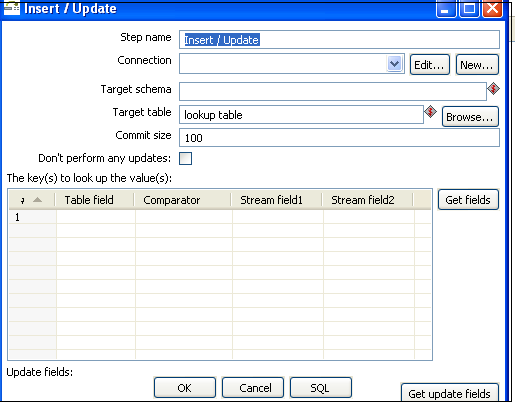Click the Comparator column header
Image resolution: width=515 pixels, height=402 pixels.
point(183,200)
